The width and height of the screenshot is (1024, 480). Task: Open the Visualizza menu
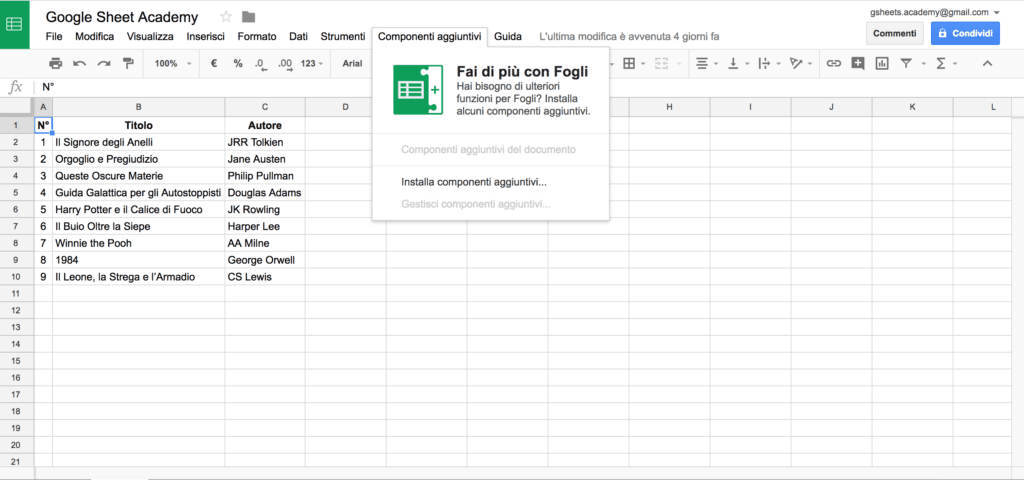click(x=150, y=37)
